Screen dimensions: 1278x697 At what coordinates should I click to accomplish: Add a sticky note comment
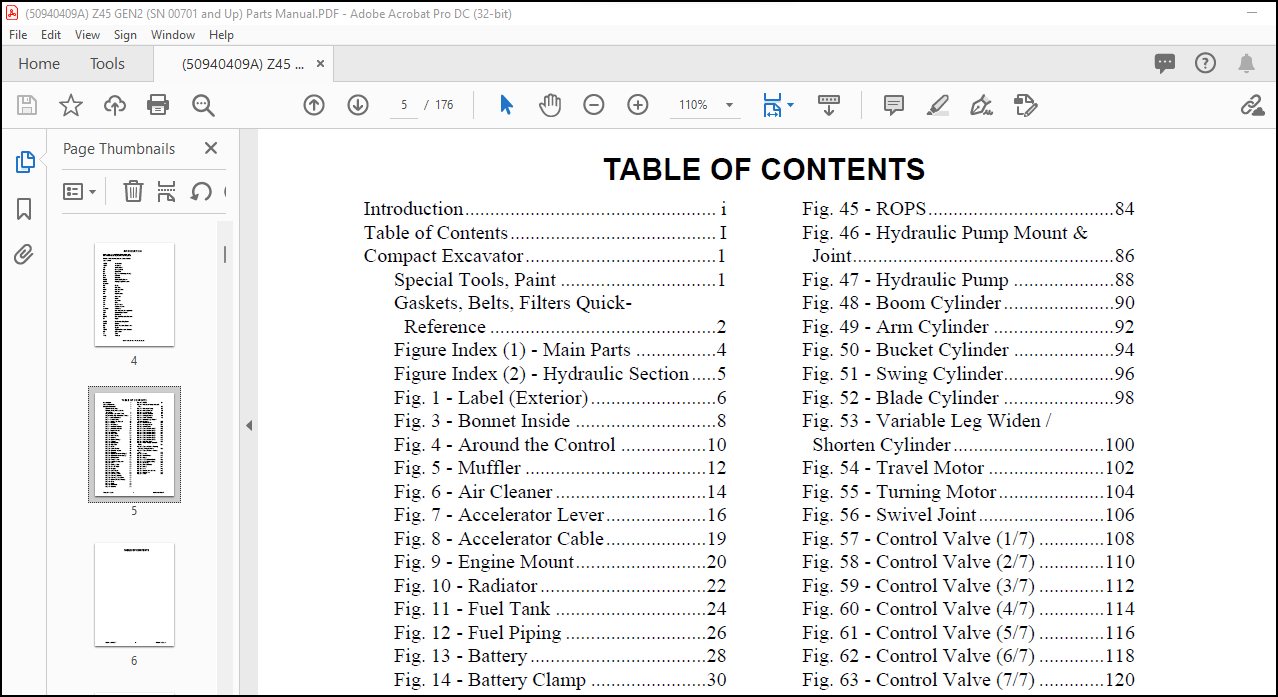(x=894, y=105)
